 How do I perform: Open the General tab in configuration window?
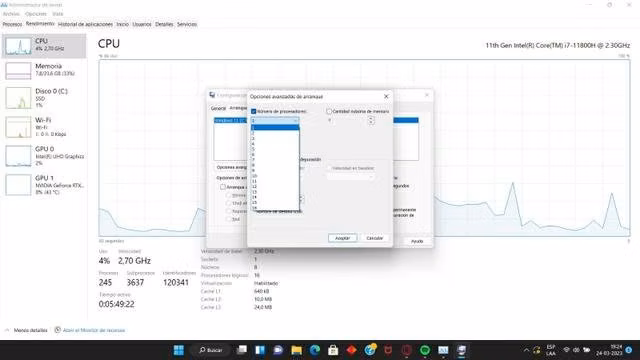click(x=218, y=108)
